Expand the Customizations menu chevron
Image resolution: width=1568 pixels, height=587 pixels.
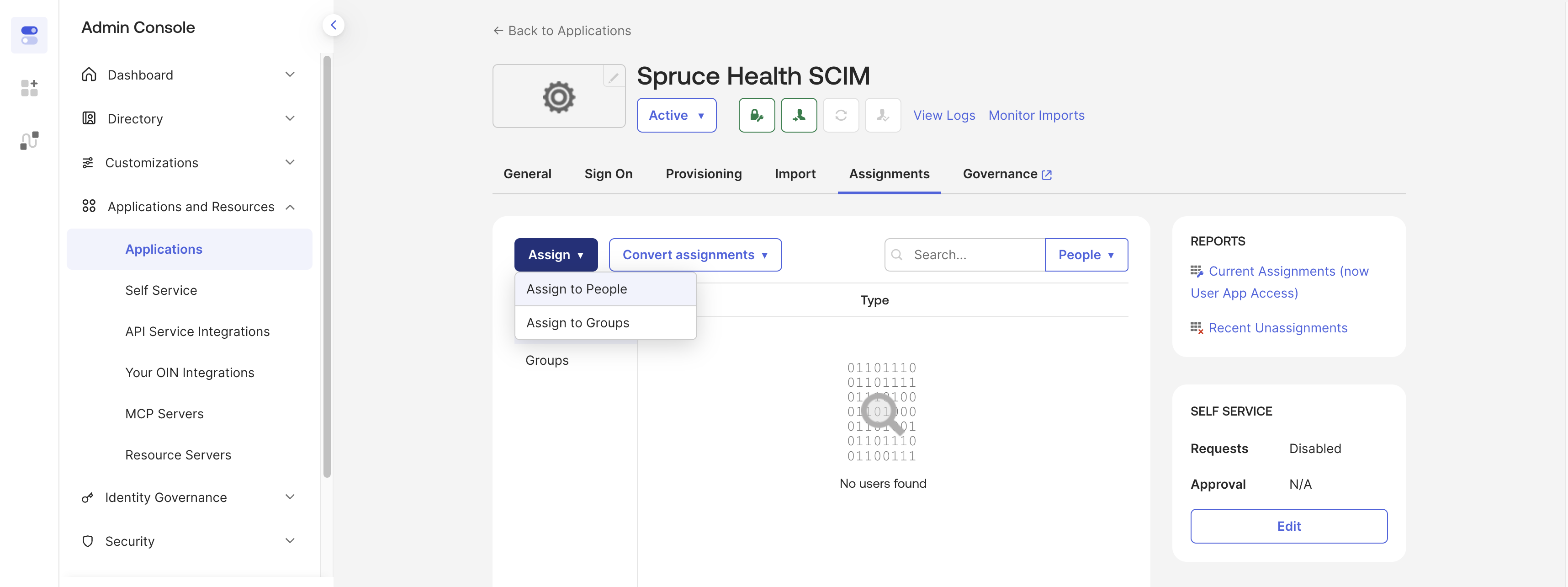(x=291, y=162)
